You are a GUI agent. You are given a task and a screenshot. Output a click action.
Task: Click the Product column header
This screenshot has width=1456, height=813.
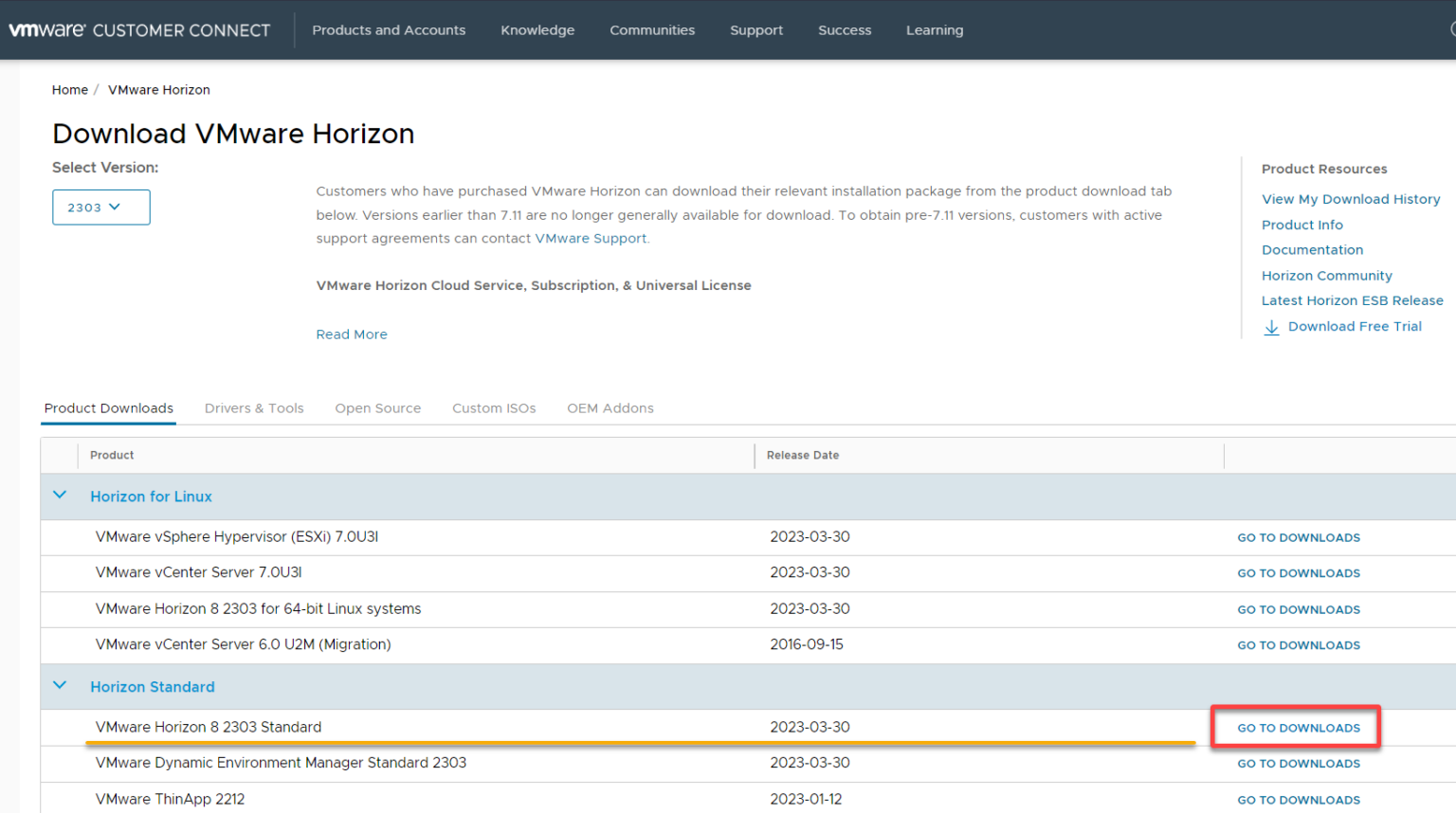[112, 455]
